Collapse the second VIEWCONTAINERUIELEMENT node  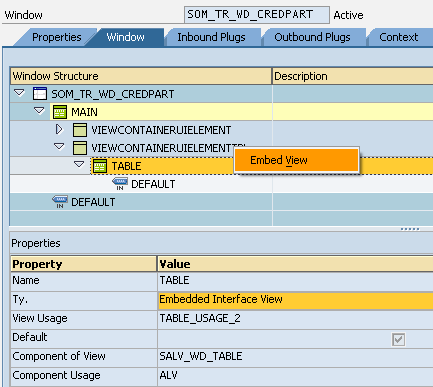(59, 147)
